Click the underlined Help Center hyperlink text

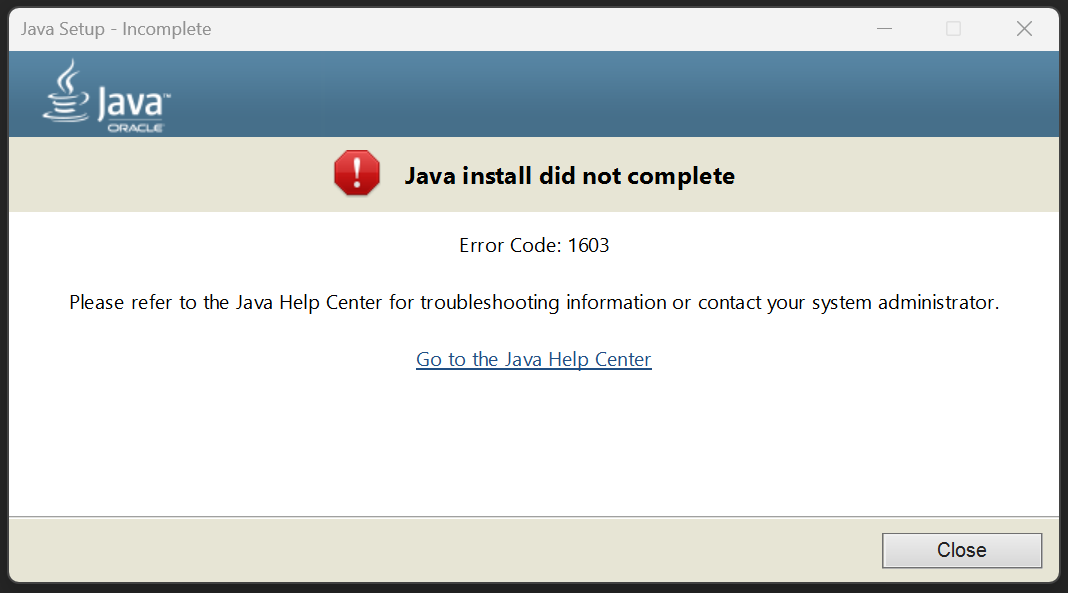pyautogui.click(x=533, y=359)
